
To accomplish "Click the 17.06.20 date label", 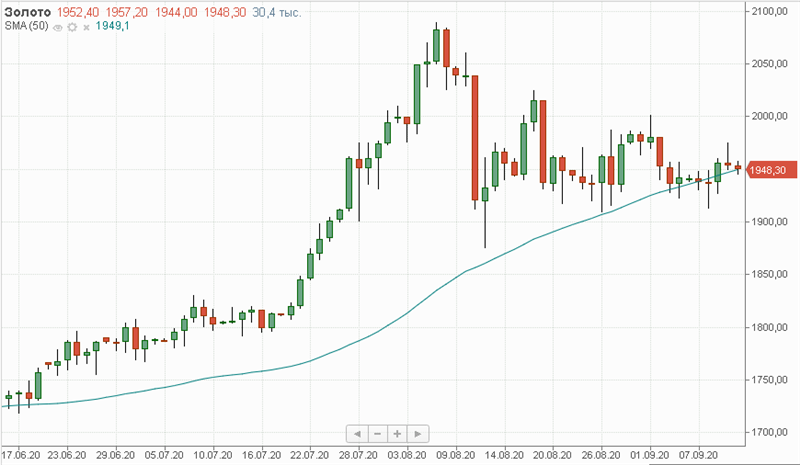I will click(x=20, y=455).
